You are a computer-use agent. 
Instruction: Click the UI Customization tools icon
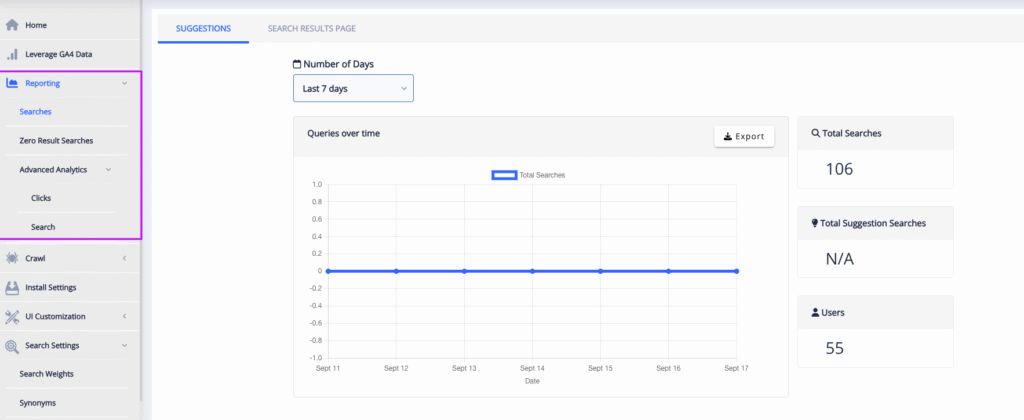pyautogui.click(x=12, y=316)
